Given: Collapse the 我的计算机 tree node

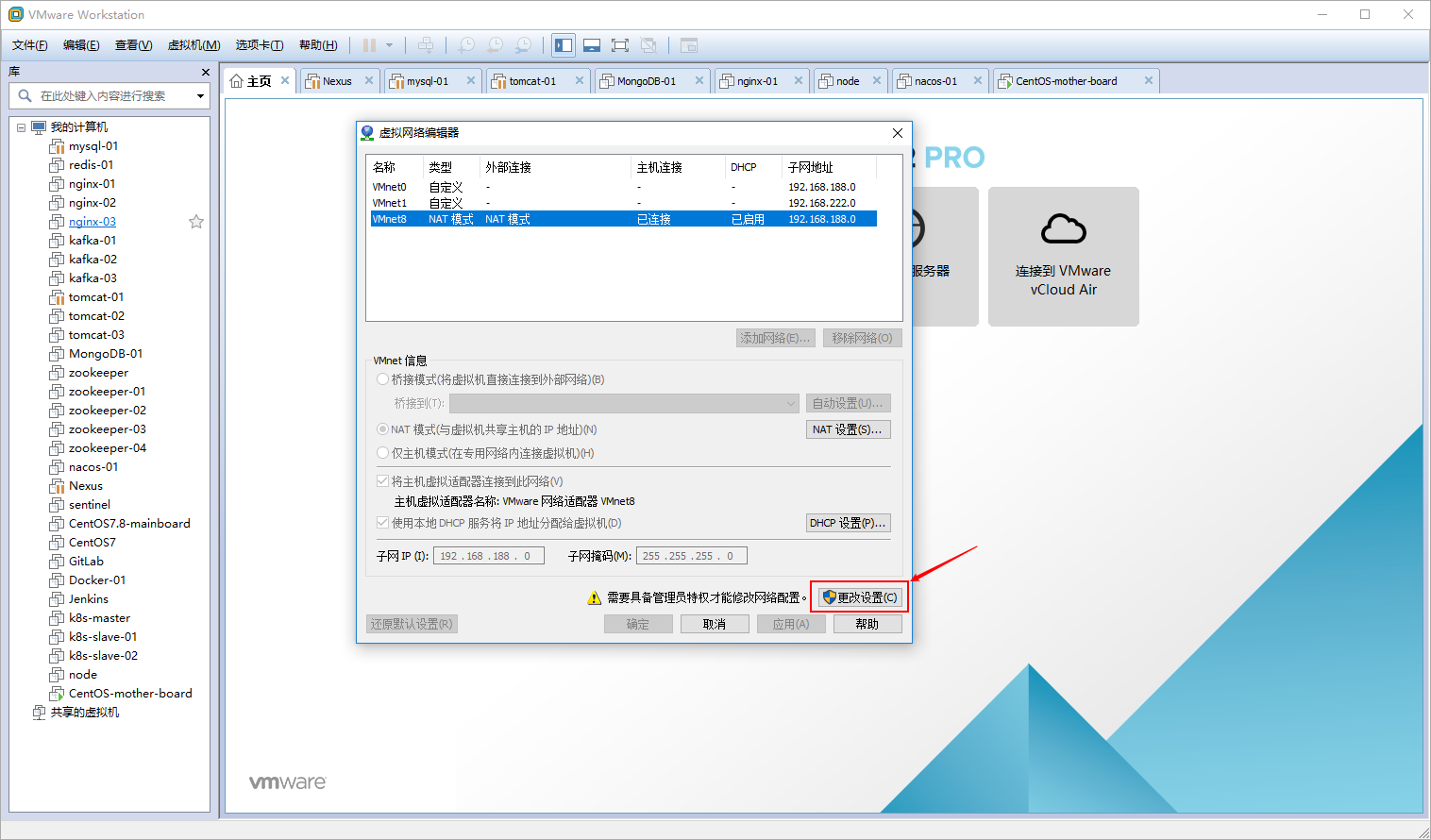Looking at the screenshot, I should pyautogui.click(x=21, y=127).
